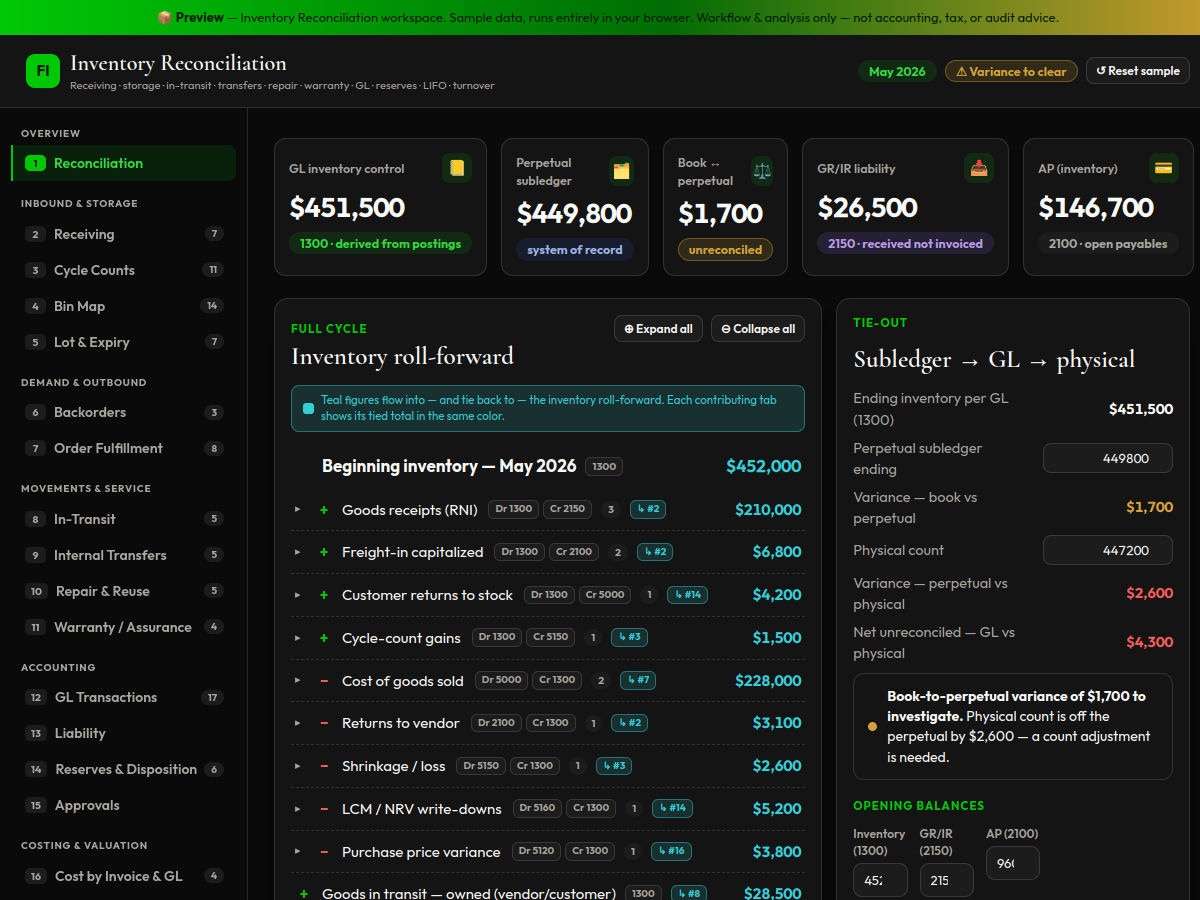Image resolution: width=1200 pixels, height=900 pixels.
Task: Click the inbox icon on GR/IR liability card
Action: (x=979, y=168)
